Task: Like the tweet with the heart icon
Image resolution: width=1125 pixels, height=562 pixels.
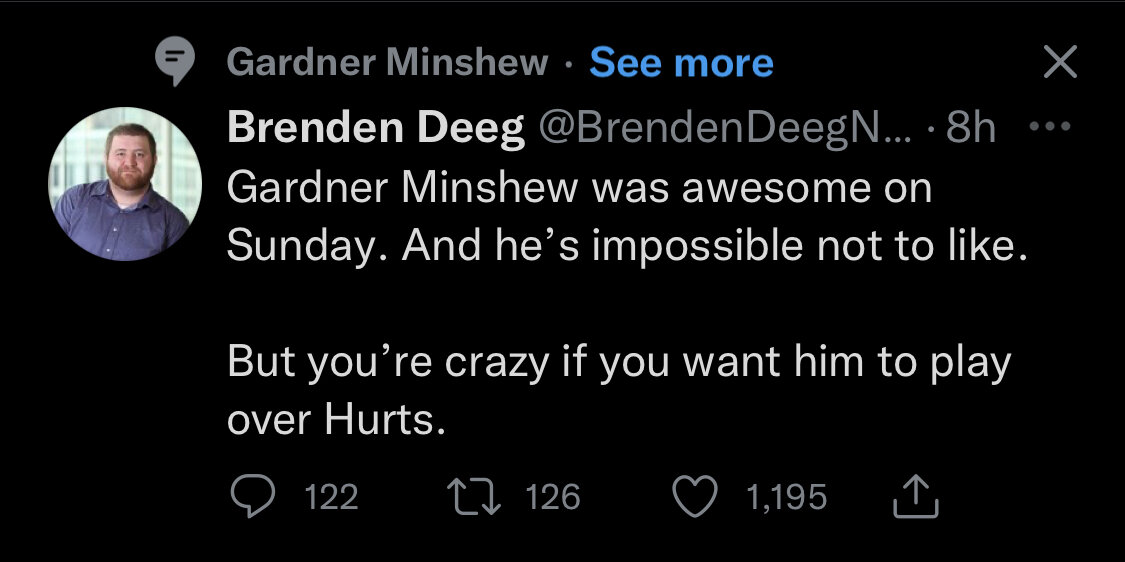Action: [695, 497]
